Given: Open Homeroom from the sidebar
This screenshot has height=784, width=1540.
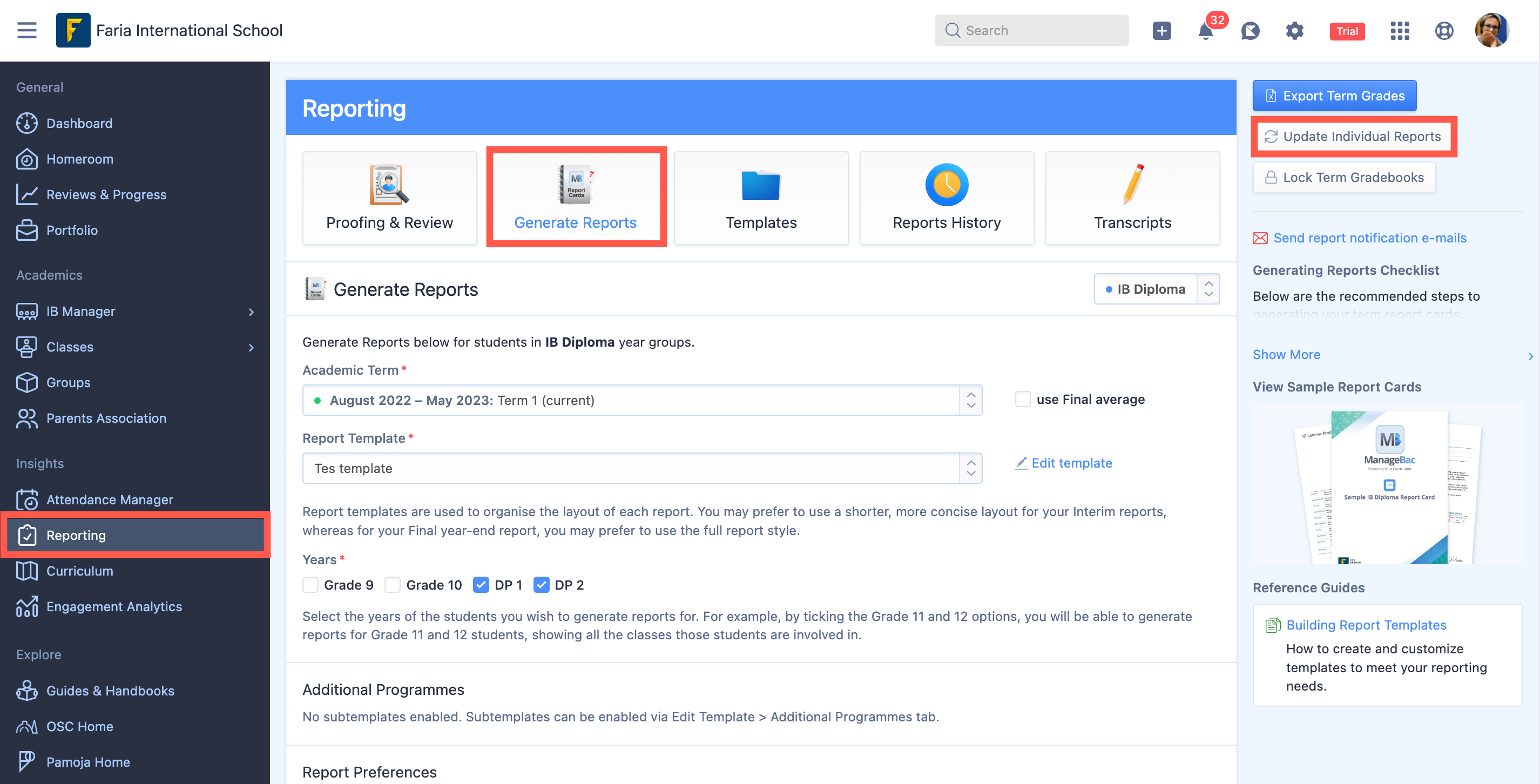Looking at the screenshot, I should click(x=79, y=159).
